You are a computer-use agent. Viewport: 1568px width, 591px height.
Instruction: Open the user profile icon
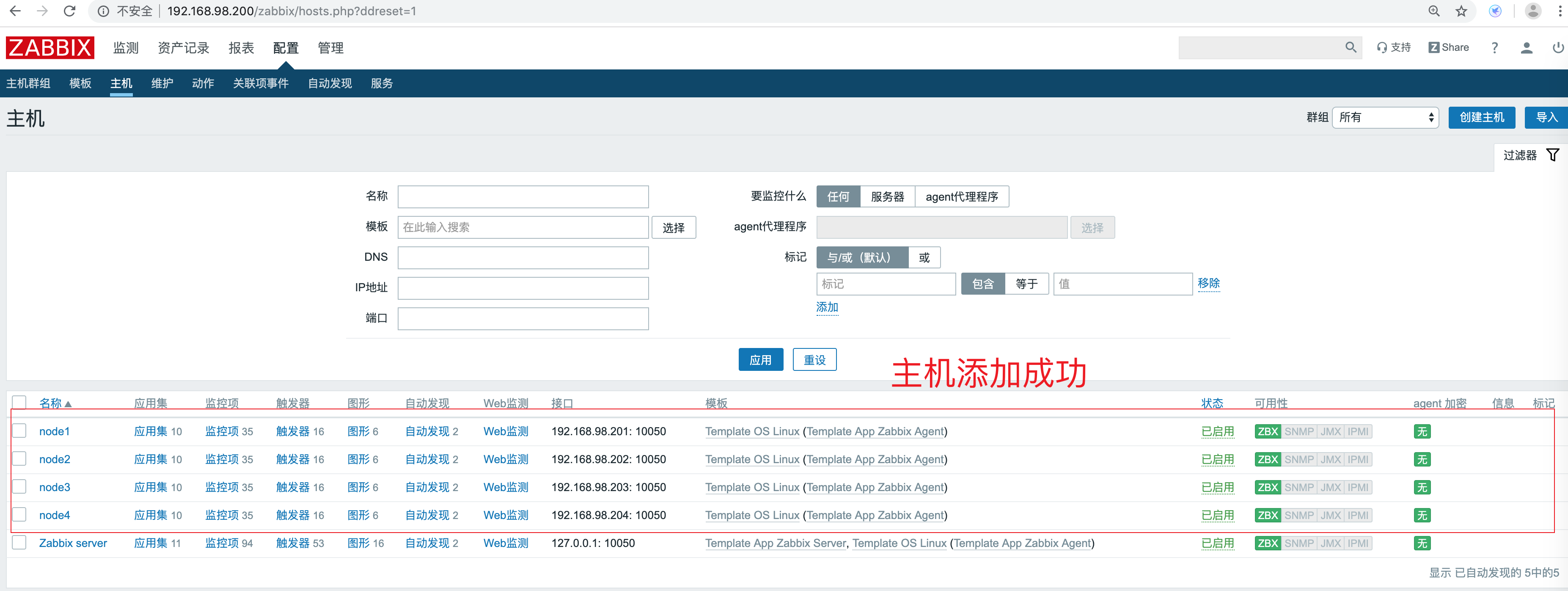(x=1527, y=47)
